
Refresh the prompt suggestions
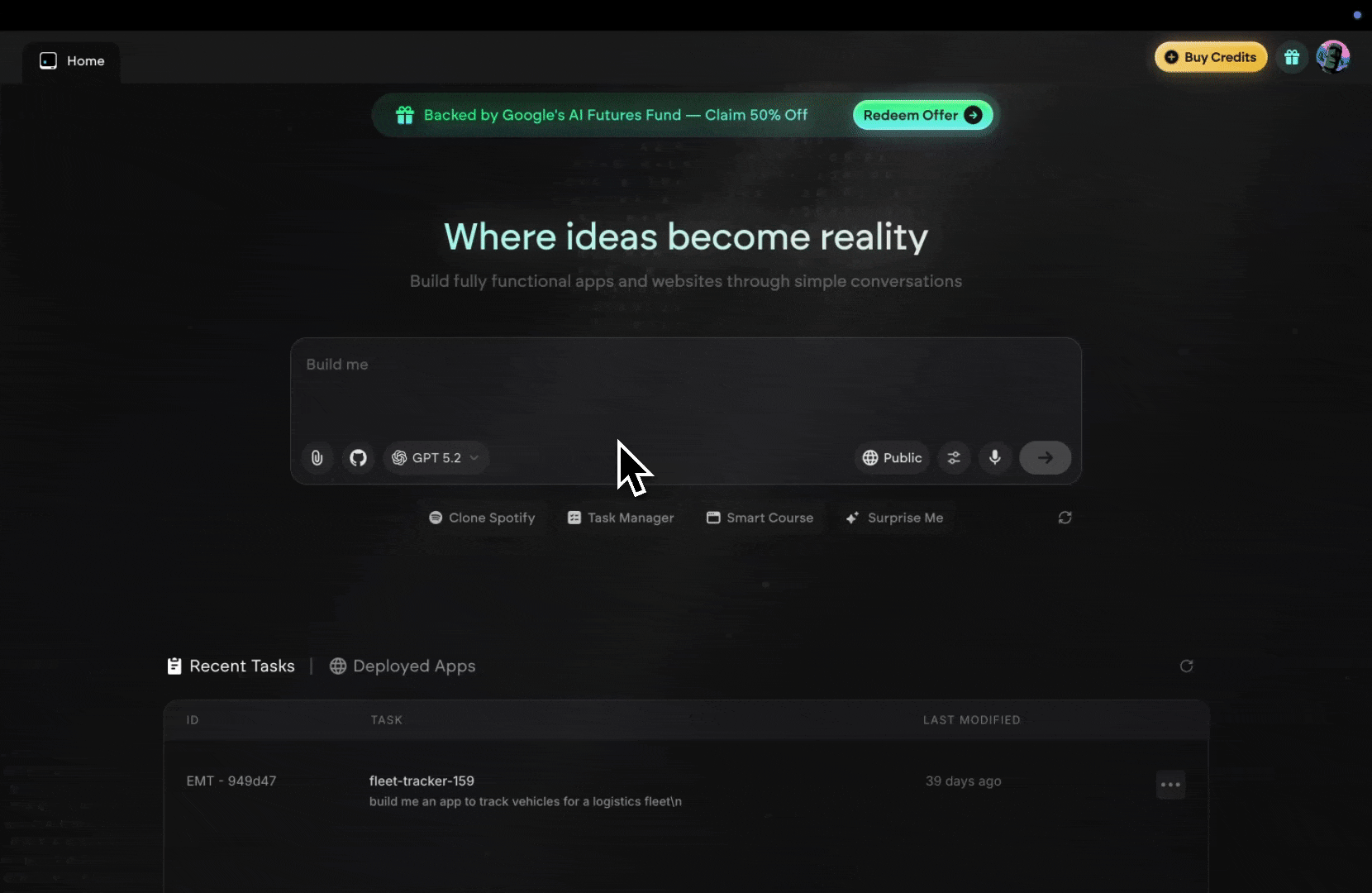[1065, 518]
